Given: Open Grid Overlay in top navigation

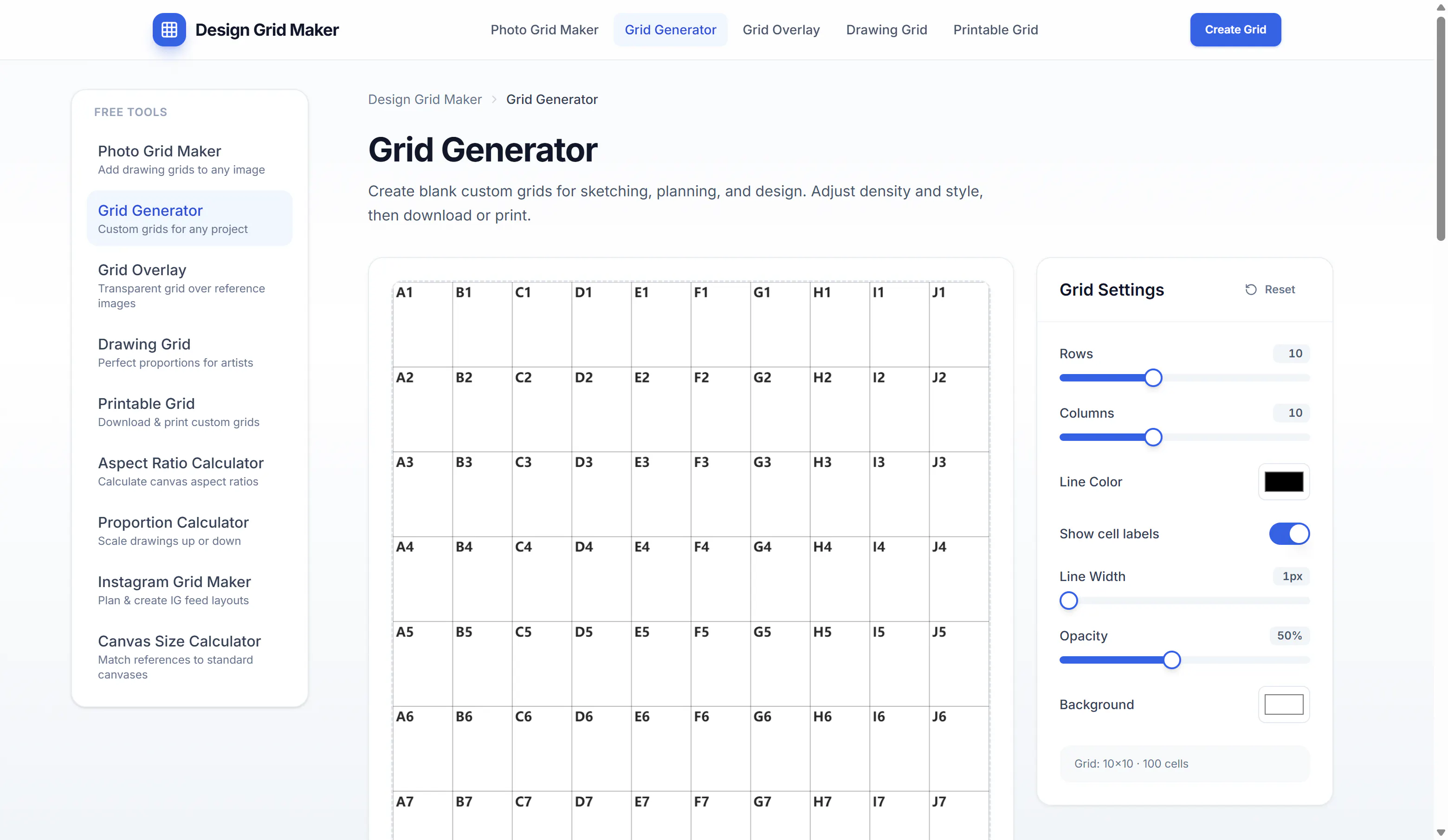Looking at the screenshot, I should (x=781, y=29).
